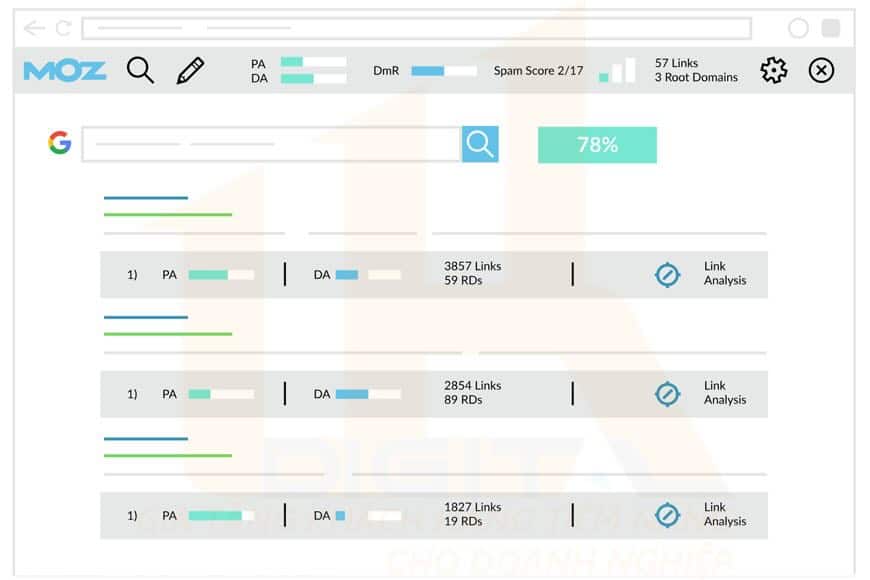The image size is (870, 580).
Task: Click the toolbar DmR progress bar
Action: 444,70
